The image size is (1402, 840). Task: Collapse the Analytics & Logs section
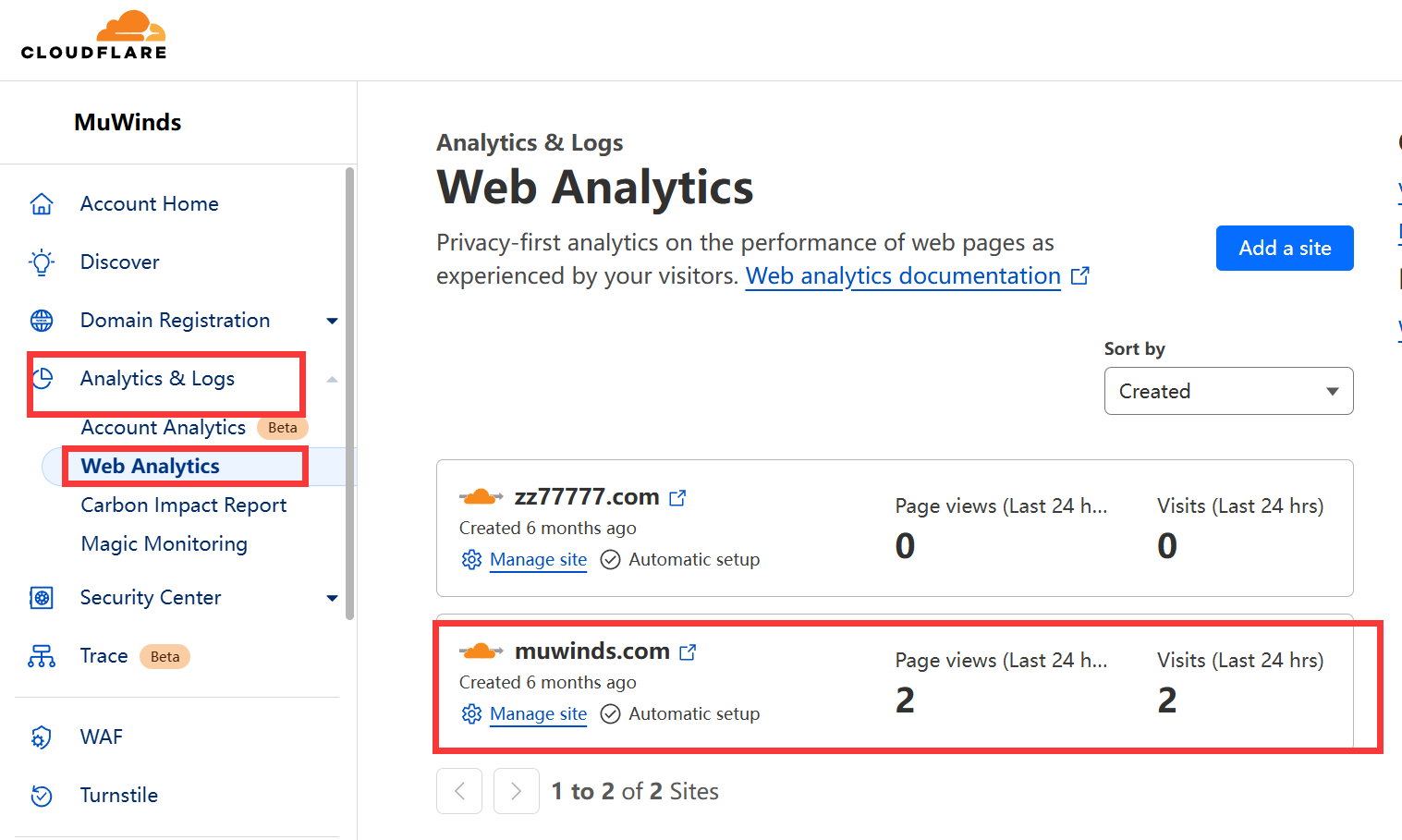(x=332, y=379)
